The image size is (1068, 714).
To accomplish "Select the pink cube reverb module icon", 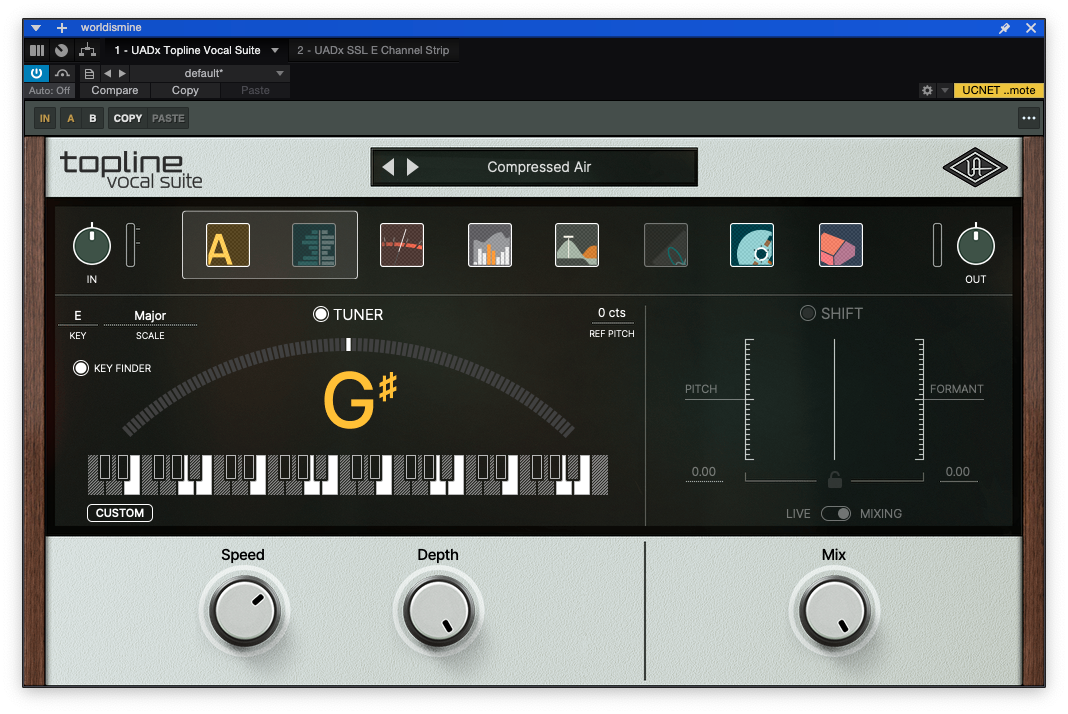I will 841,245.
